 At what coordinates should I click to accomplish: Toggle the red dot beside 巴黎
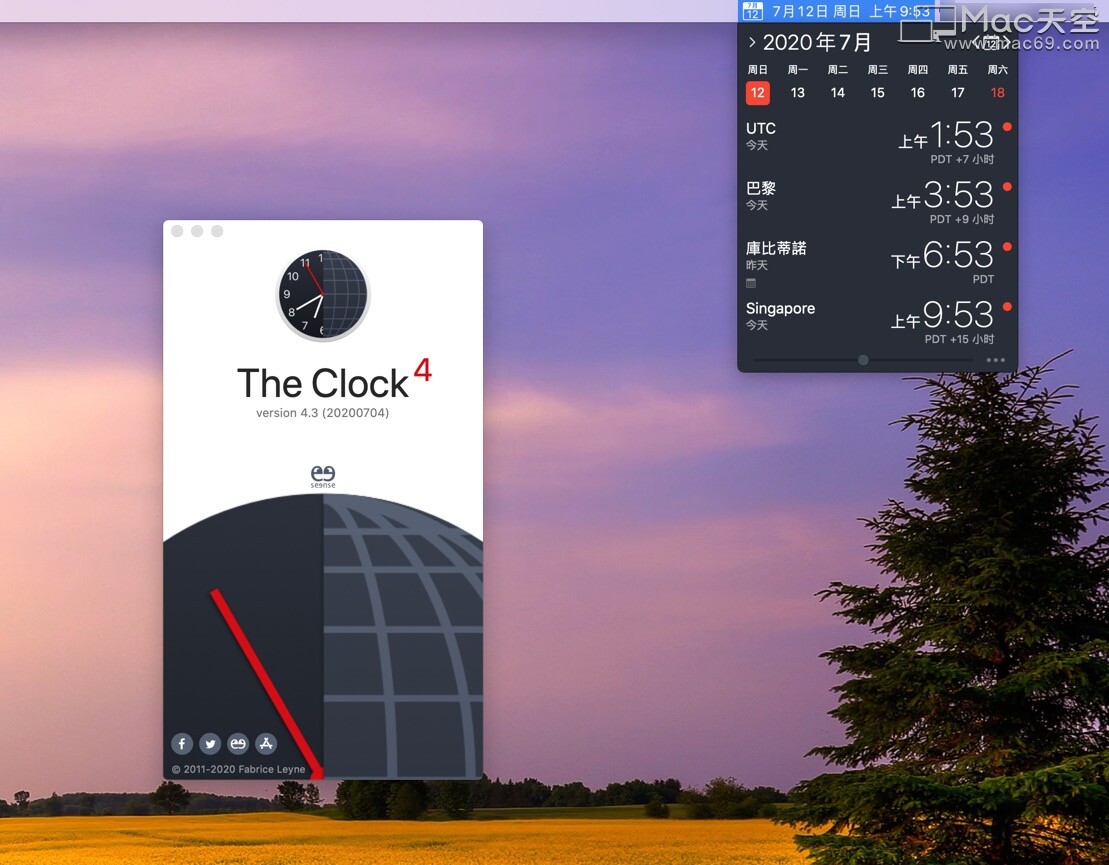coord(1006,186)
